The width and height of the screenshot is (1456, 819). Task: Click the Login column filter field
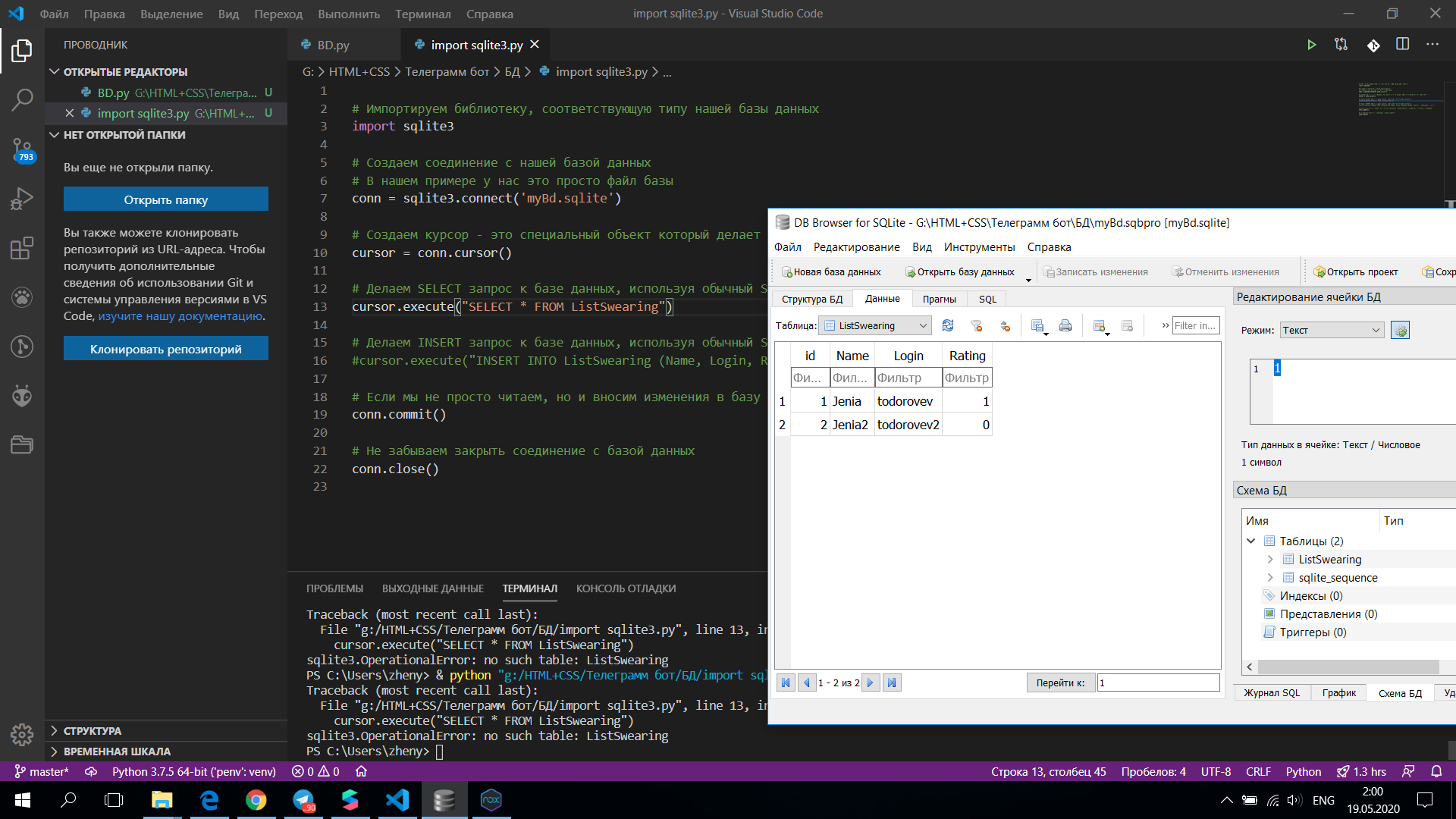tap(908, 378)
